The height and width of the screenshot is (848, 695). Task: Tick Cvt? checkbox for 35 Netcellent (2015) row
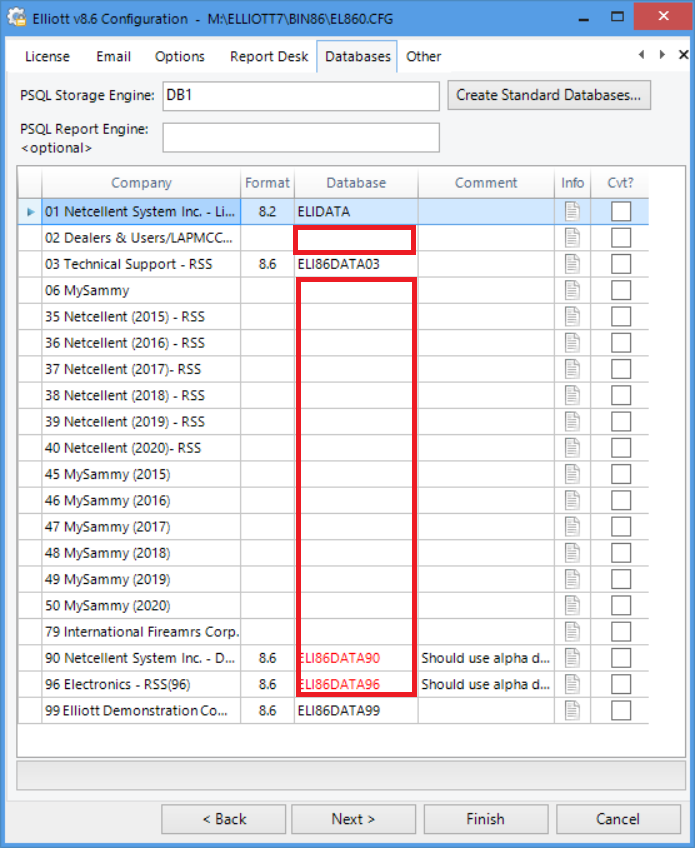[x=621, y=316]
